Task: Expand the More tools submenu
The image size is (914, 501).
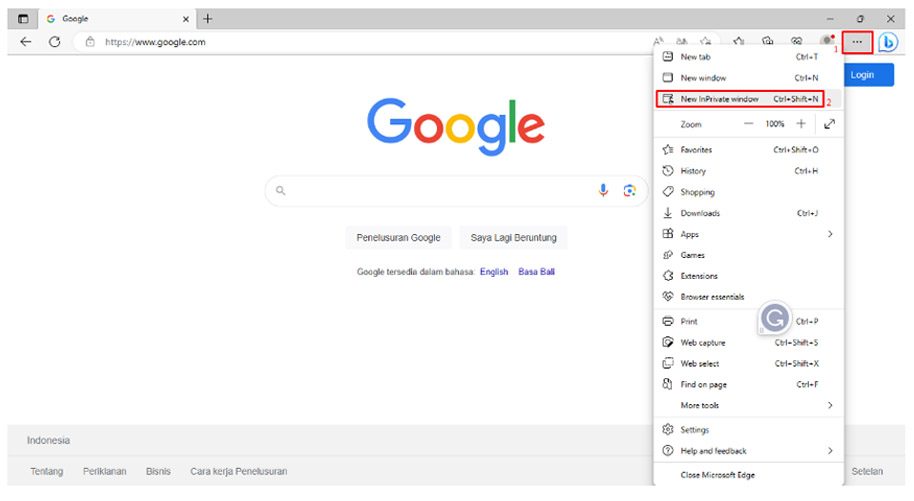Action: coord(829,405)
